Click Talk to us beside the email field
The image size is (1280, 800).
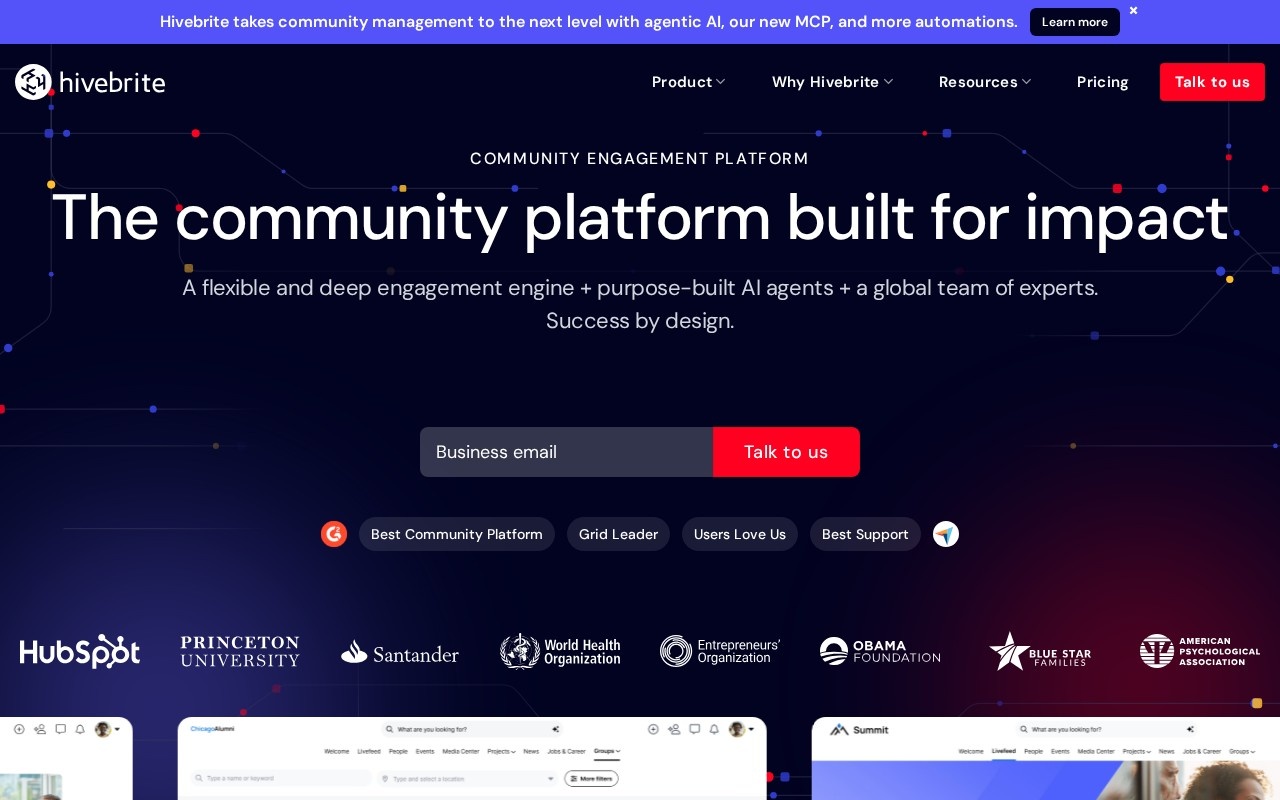coord(786,452)
